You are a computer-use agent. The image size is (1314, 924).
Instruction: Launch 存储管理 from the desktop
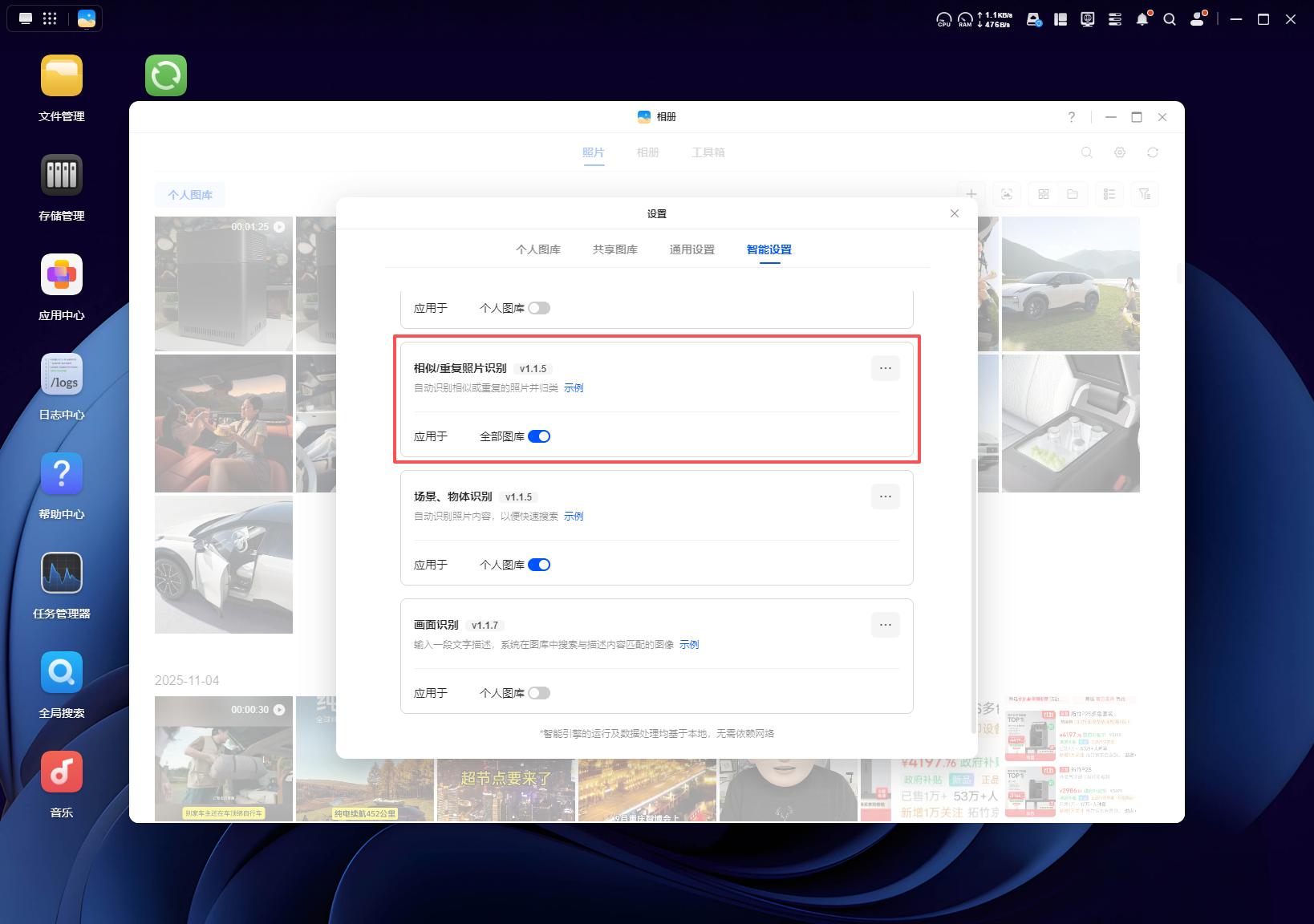[x=62, y=175]
